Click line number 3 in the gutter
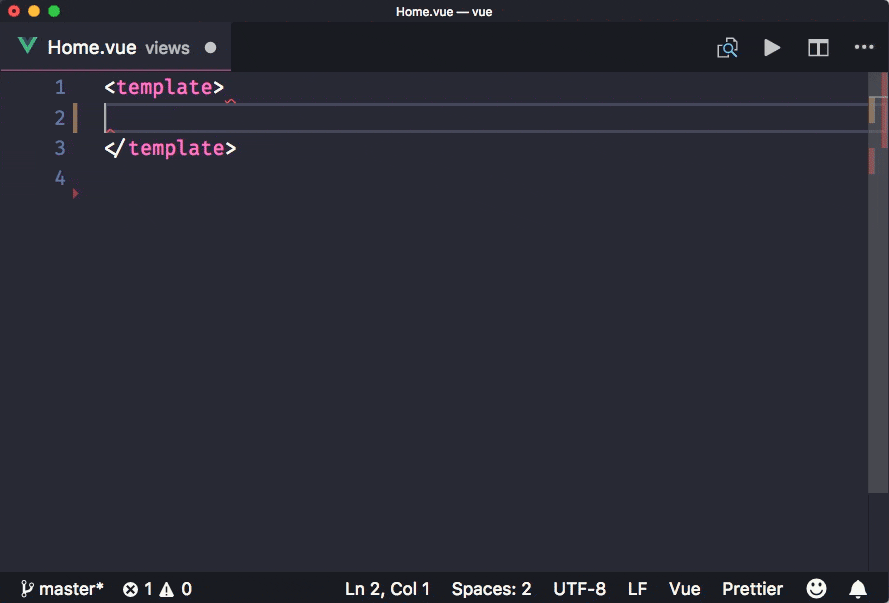889x603 pixels. 60,148
